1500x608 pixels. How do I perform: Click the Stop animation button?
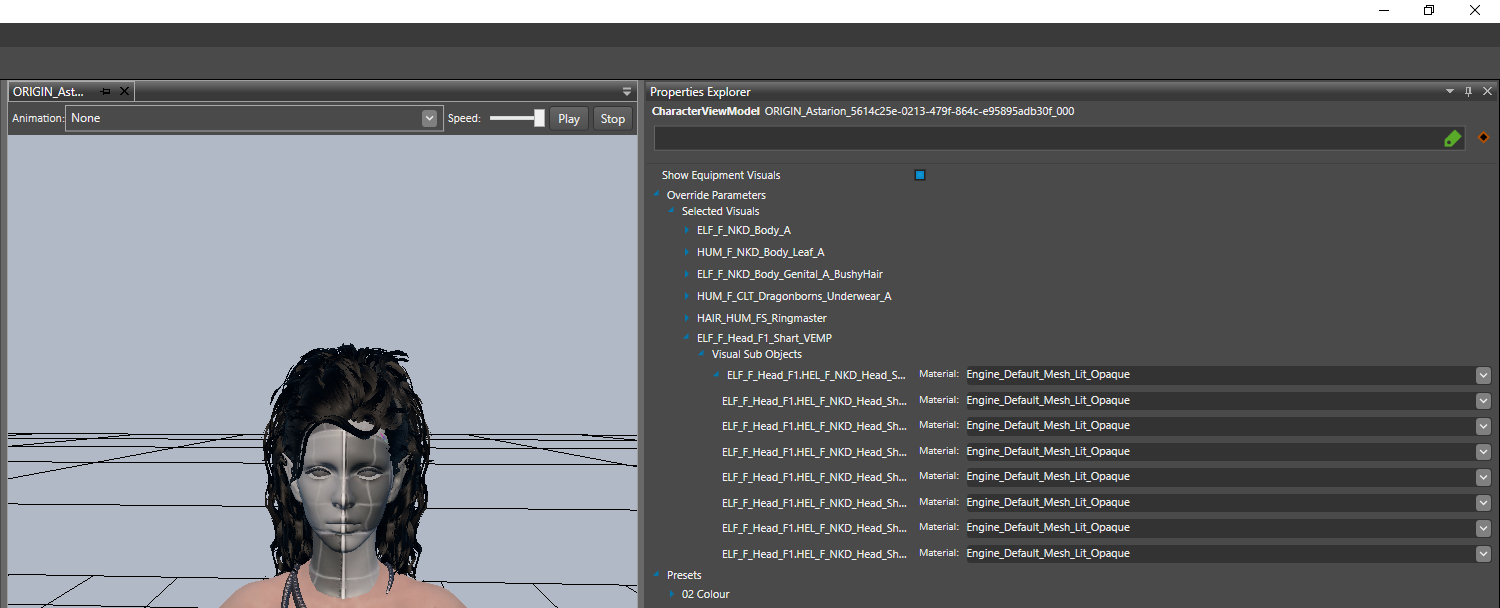[613, 118]
